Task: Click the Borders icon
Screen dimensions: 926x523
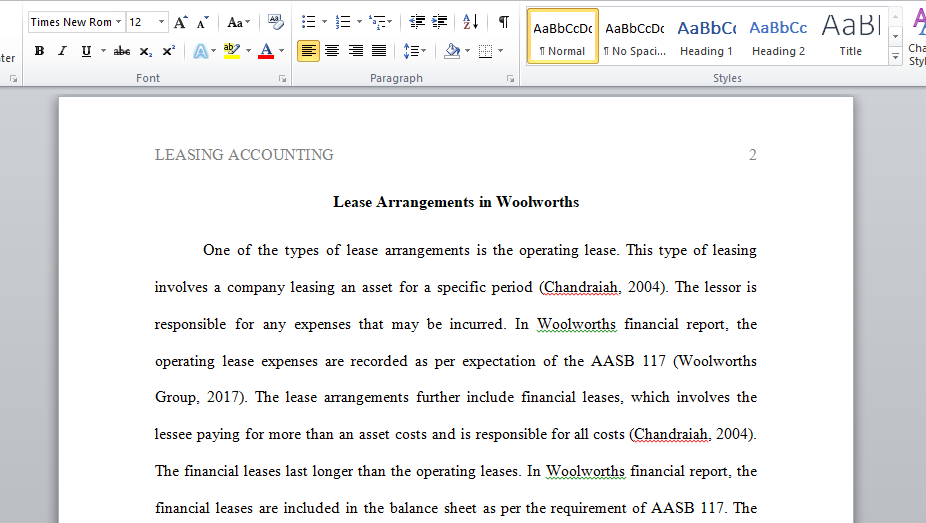Action: (485, 51)
